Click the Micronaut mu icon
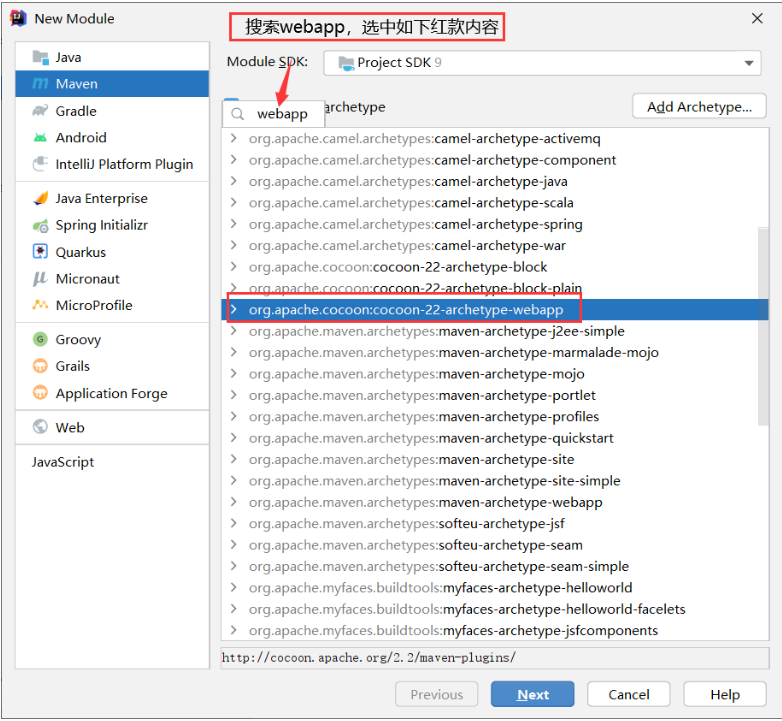Screen dimensions: 782x721 point(40,279)
